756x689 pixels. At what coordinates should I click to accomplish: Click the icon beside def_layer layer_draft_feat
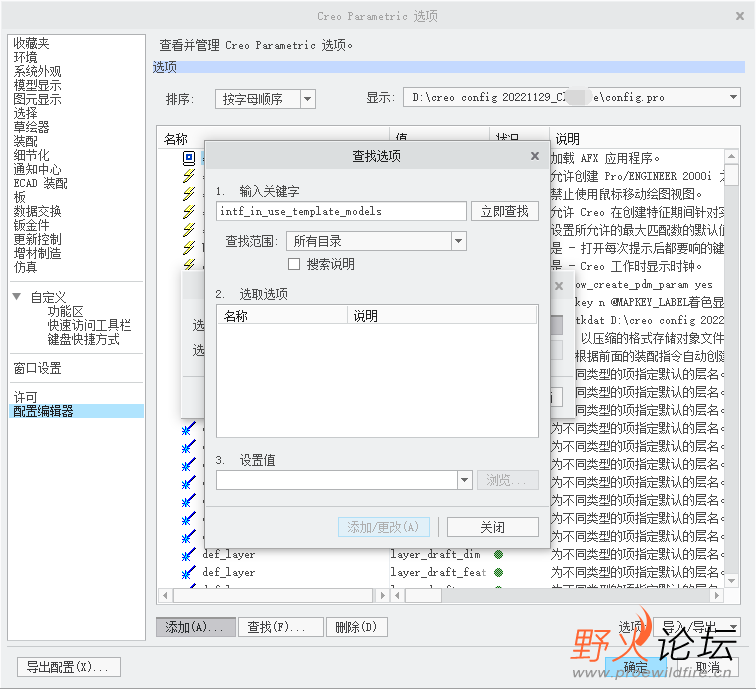(x=189, y=572)
